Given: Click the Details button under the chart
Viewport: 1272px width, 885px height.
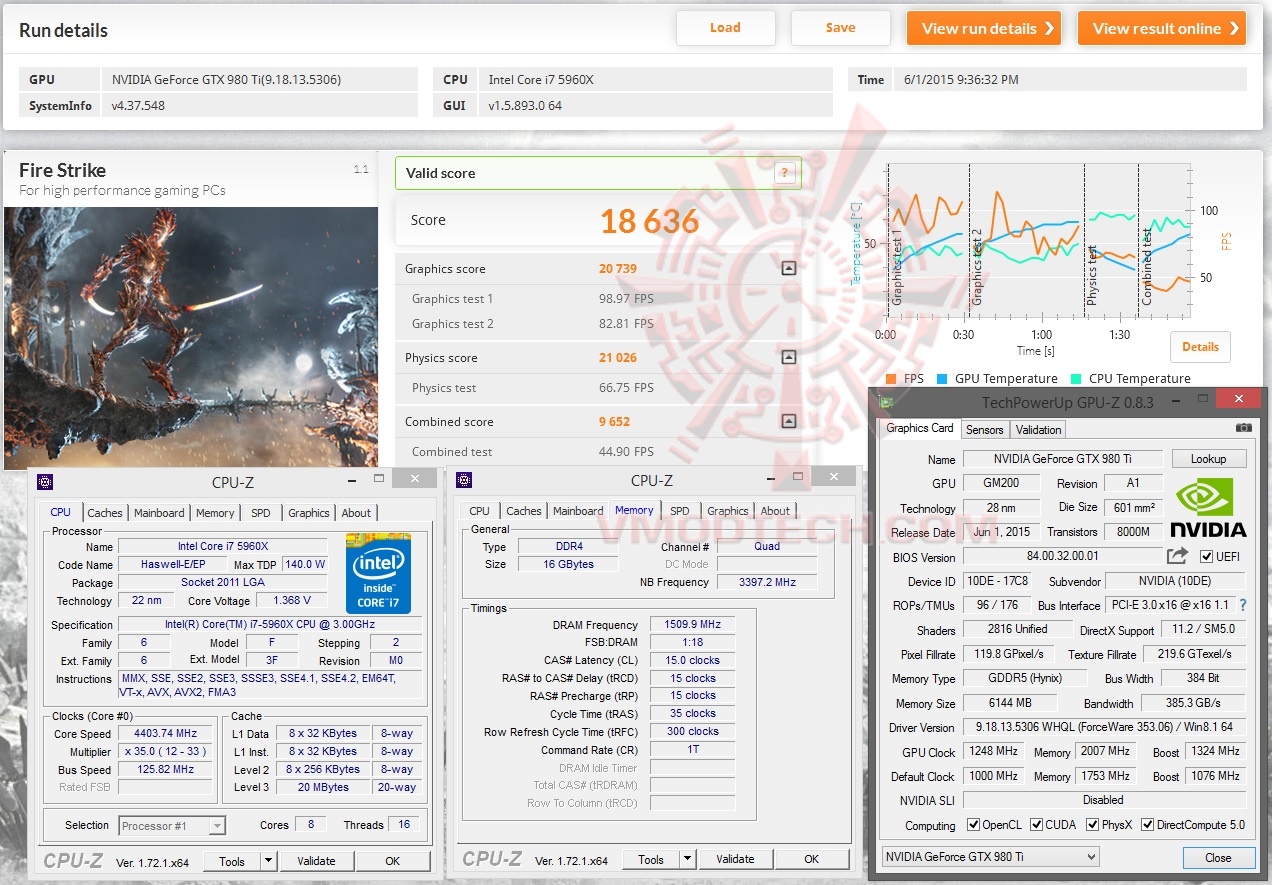Looking at the screenshot, I should 1200,347.
